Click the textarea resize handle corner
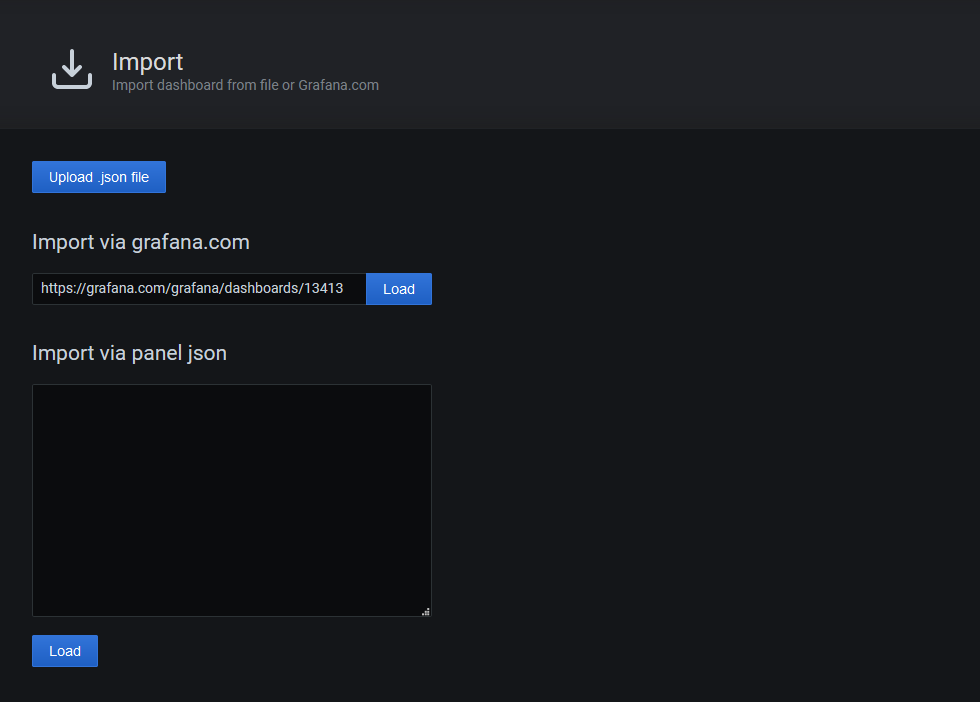Image resolution: width=980 pixels, height=702 pixels. point(426,611)
